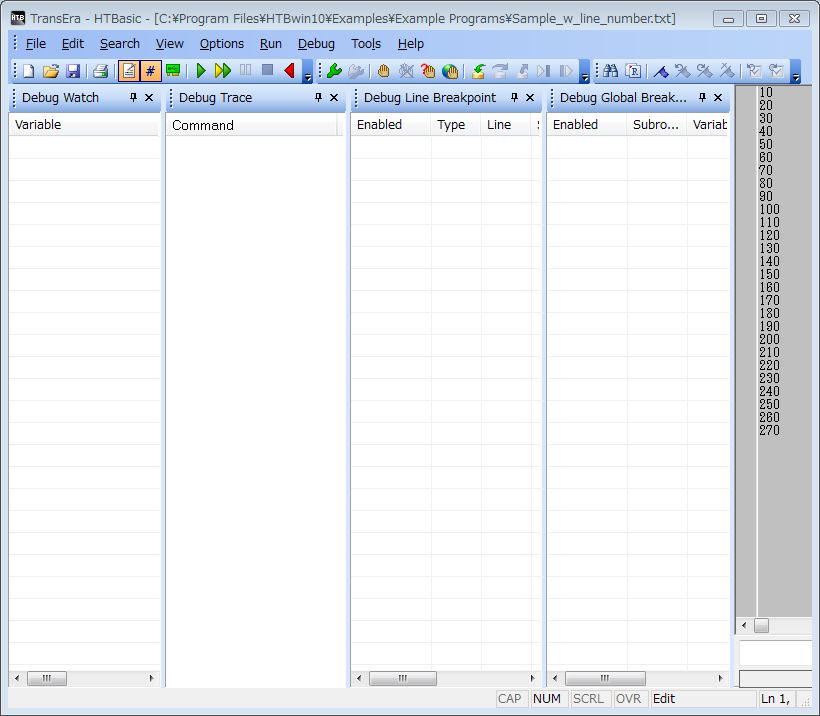Click the grayed run-to-cursor triangle with bar icon
This screenshot has width=820, height=716.
tap(544, 71)
